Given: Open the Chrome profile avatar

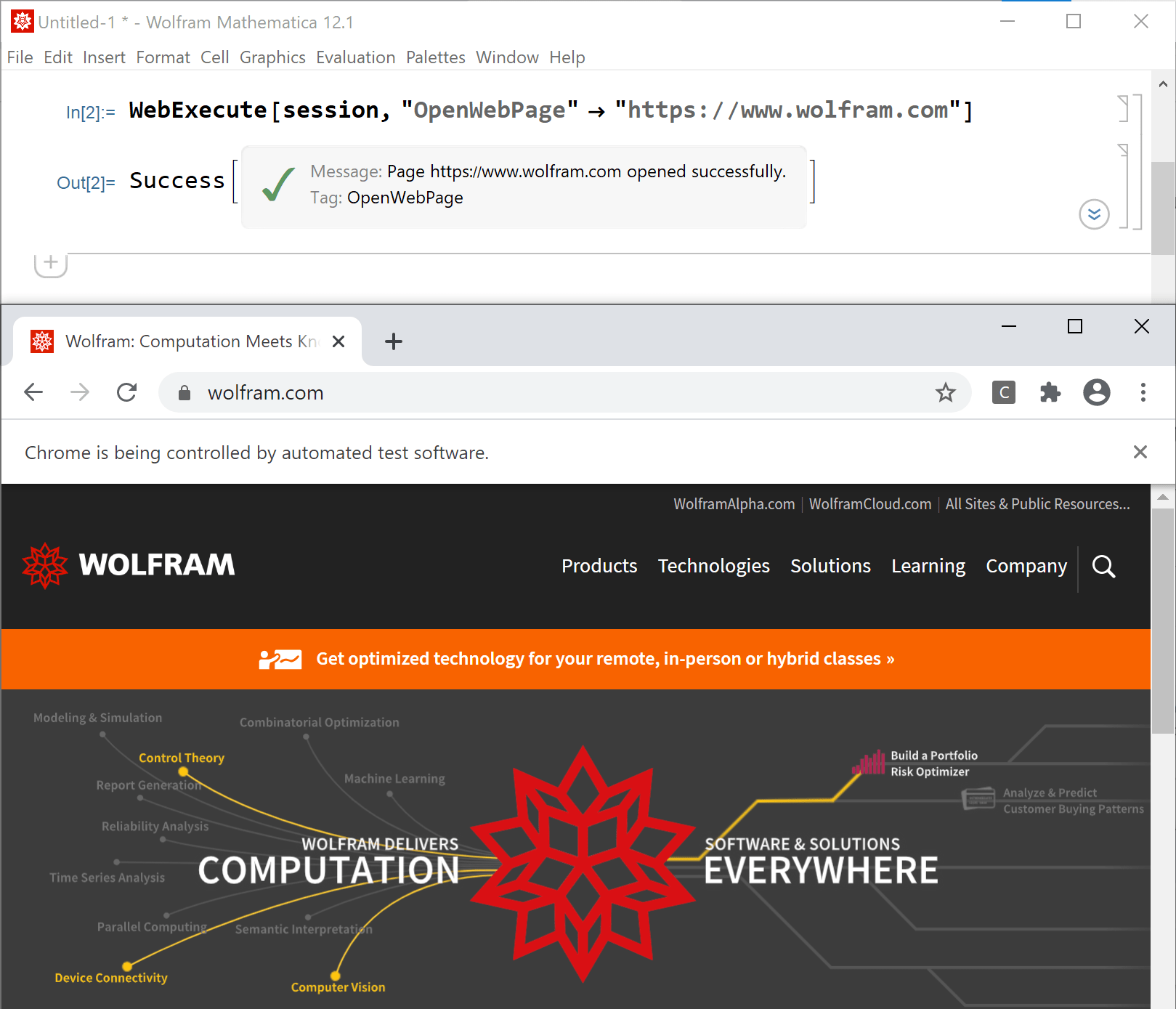Looking at the screenshot, I should (1097, 393).
